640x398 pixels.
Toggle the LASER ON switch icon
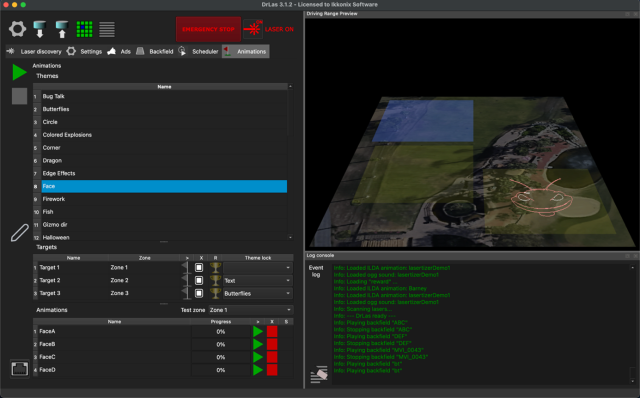(x=253, y=29)
